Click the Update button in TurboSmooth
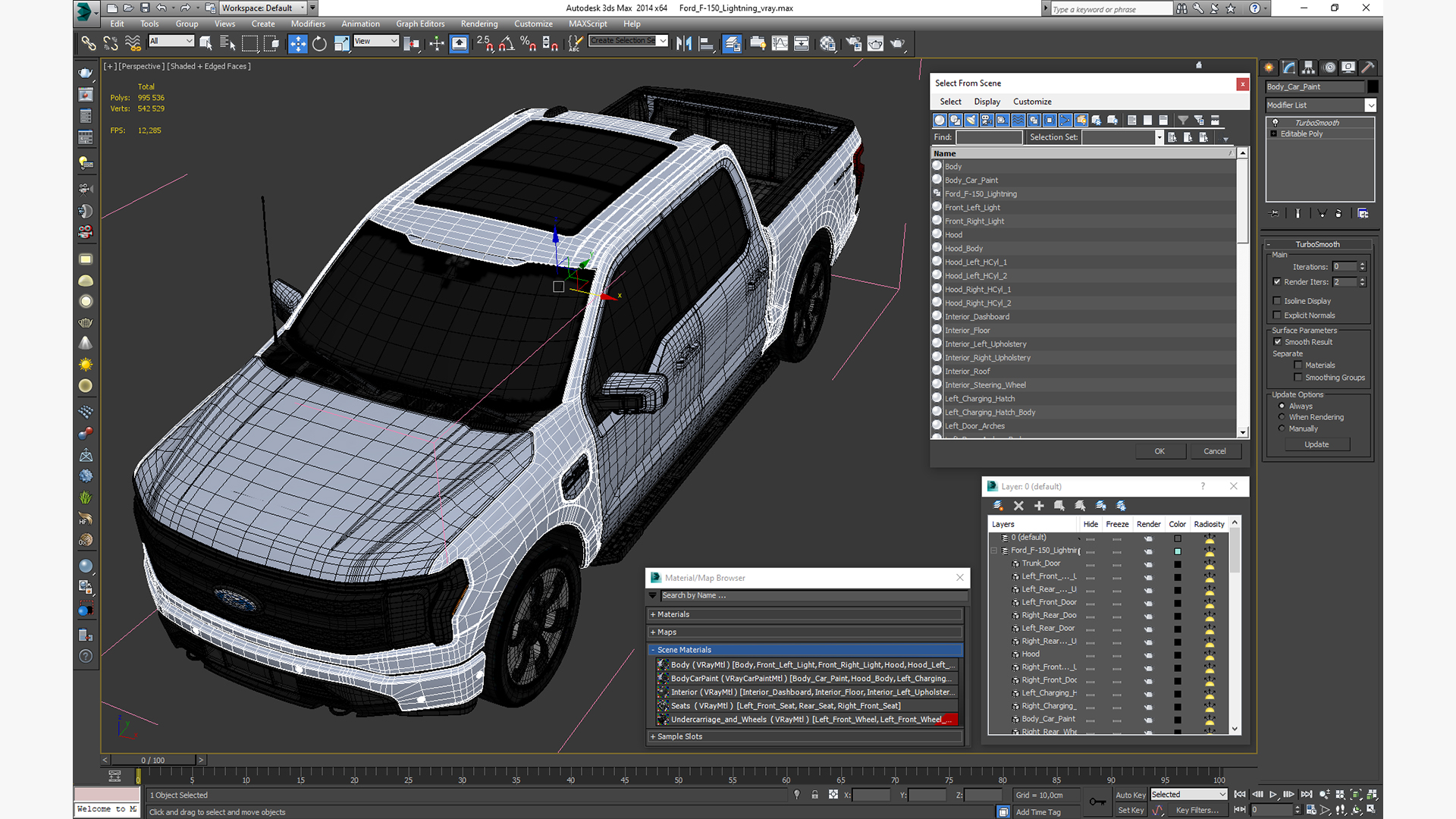Screen dimensions: 1456x819 tap(1316, 444)
